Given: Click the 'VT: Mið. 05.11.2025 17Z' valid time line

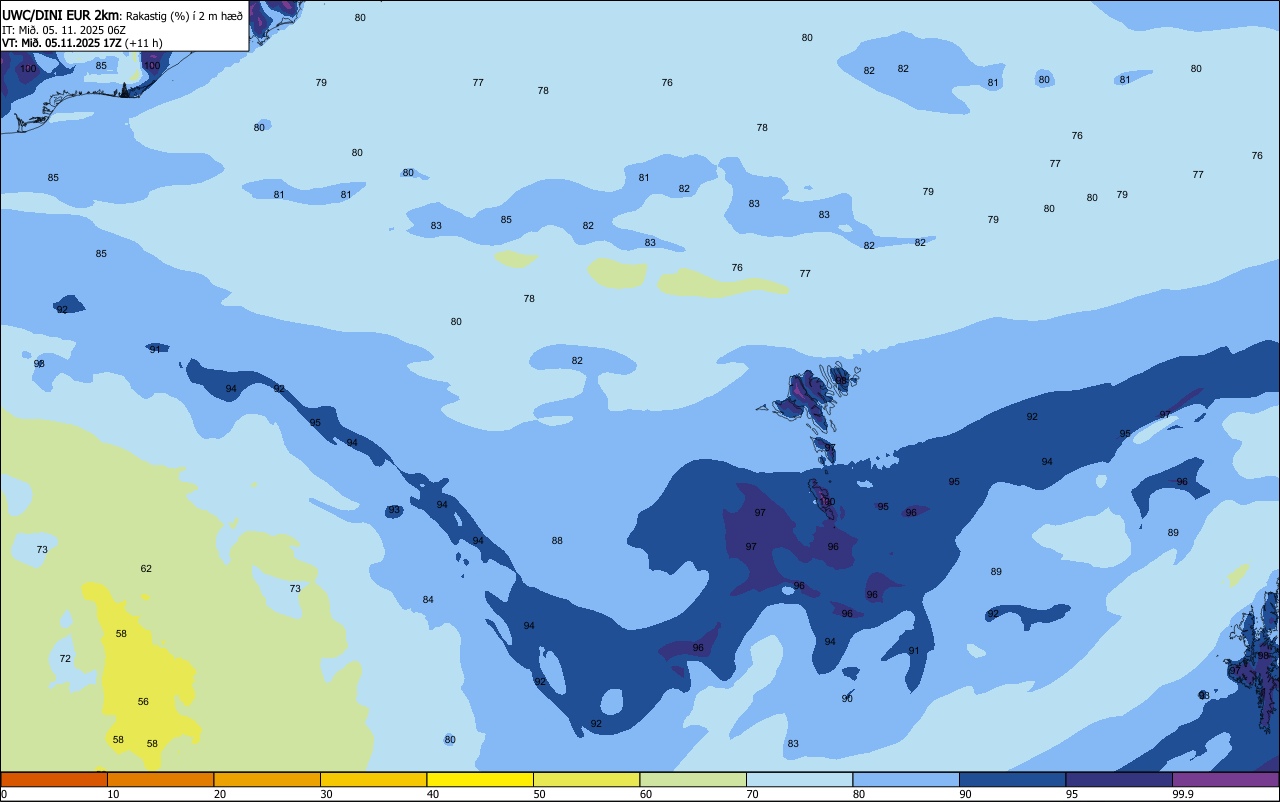Looking at the screenshot, I should [62, 43].
